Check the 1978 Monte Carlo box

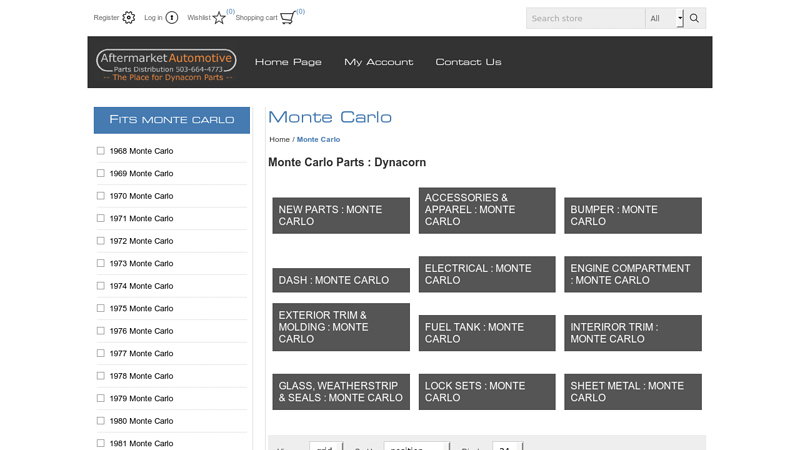point(101,376)
